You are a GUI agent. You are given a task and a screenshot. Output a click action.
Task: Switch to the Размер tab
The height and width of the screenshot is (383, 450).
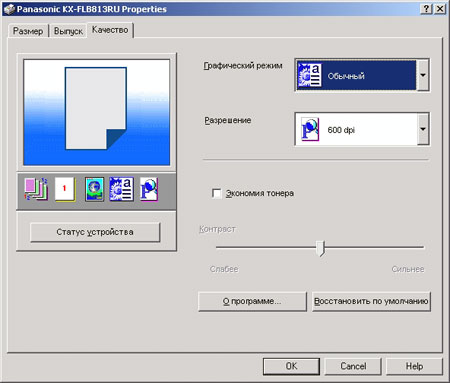pos(28,31)
